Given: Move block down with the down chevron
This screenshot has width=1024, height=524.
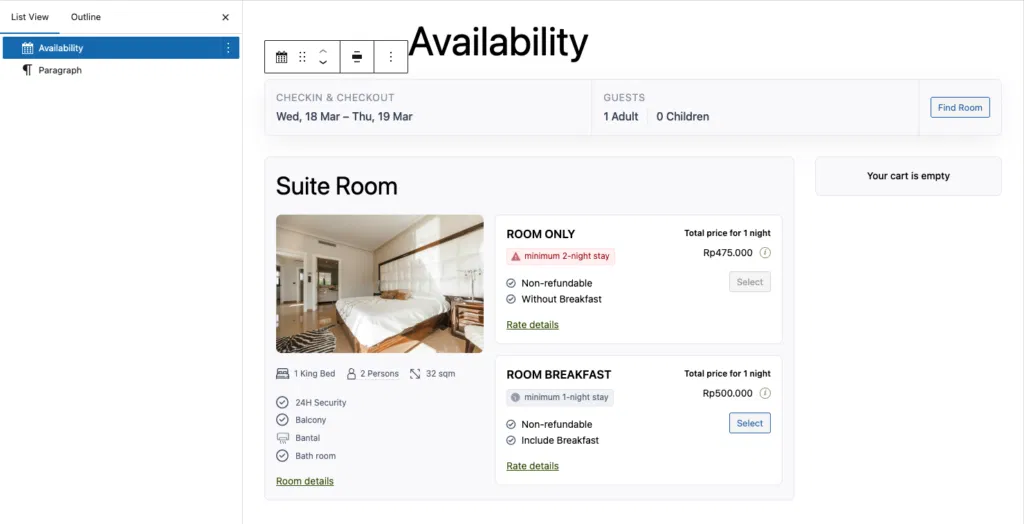Looking at the screenshot, I should click(x=323, y=63).
